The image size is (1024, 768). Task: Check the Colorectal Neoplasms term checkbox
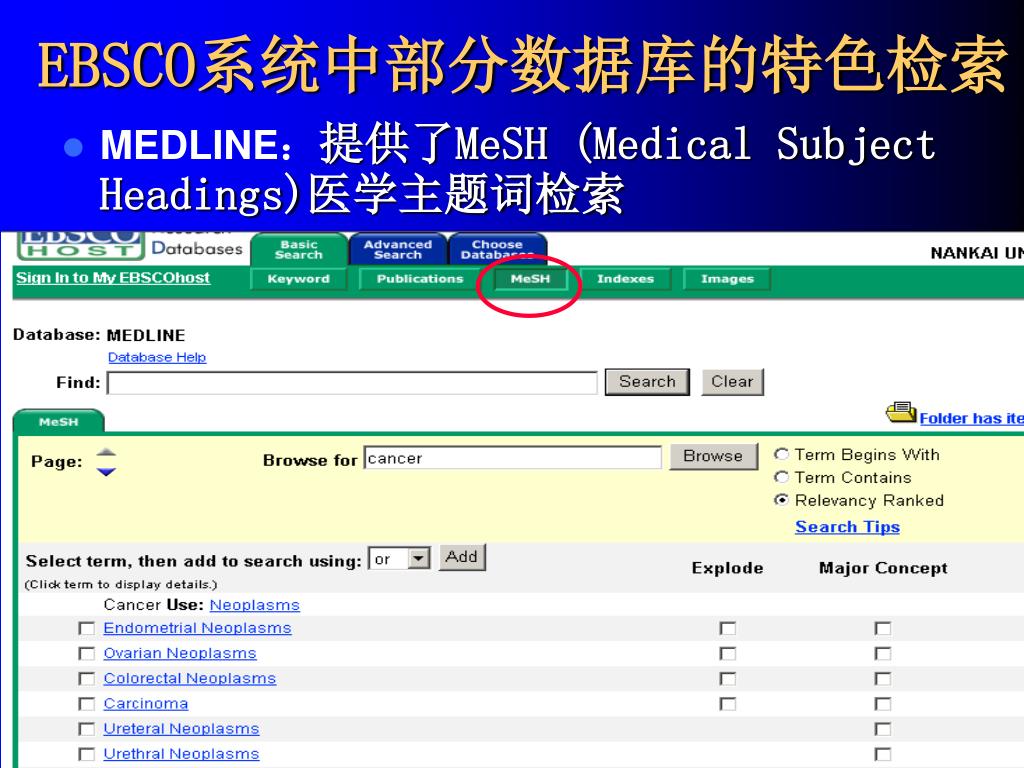(x=86, y=679)
